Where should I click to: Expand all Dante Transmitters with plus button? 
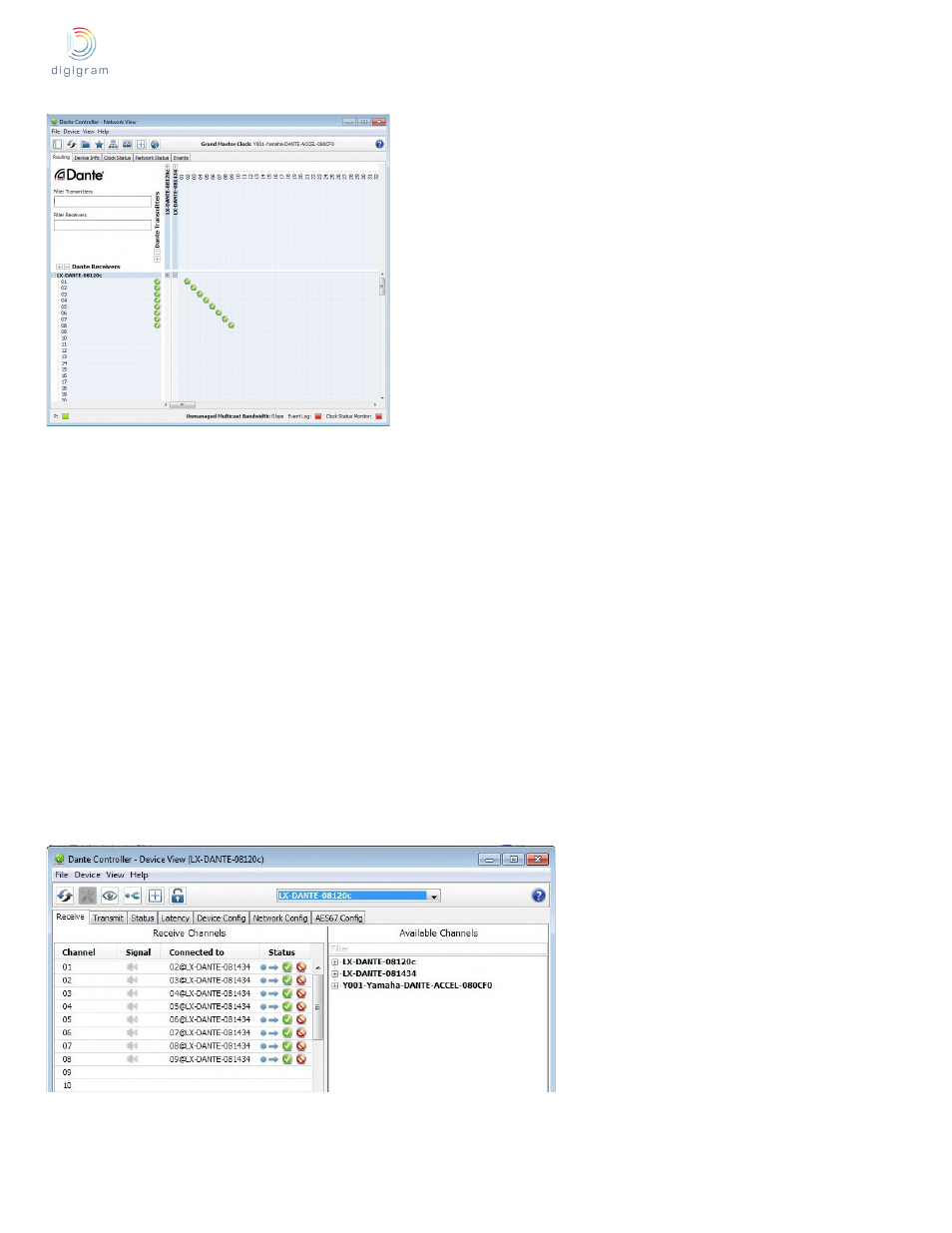pos(157,259)
